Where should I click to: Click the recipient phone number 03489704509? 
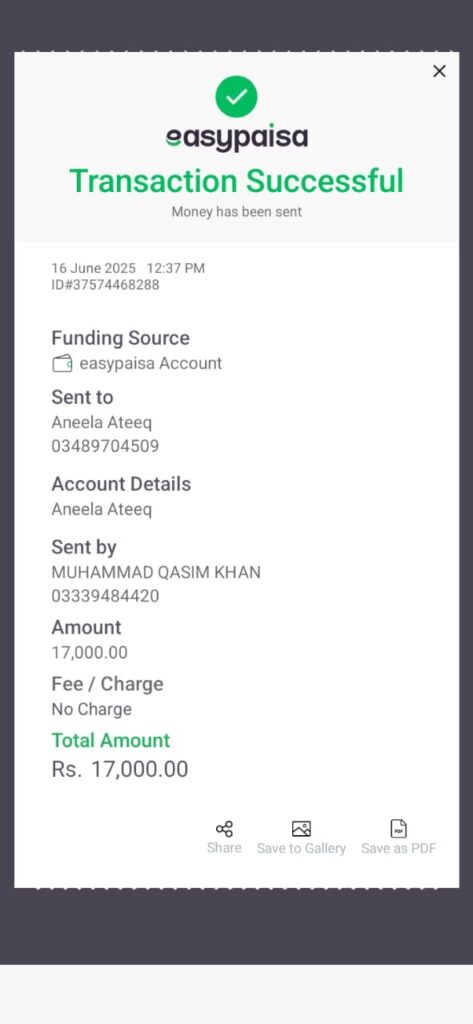[x=105, y=447]
